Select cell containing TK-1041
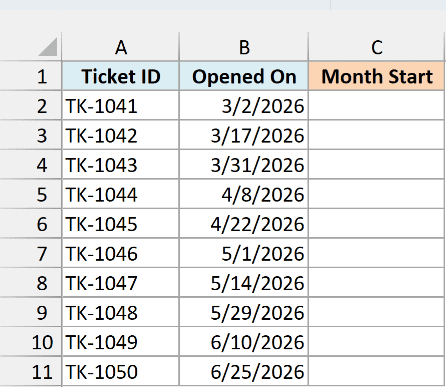The width and height of the screenshot is (446, 387). [121, 105]
